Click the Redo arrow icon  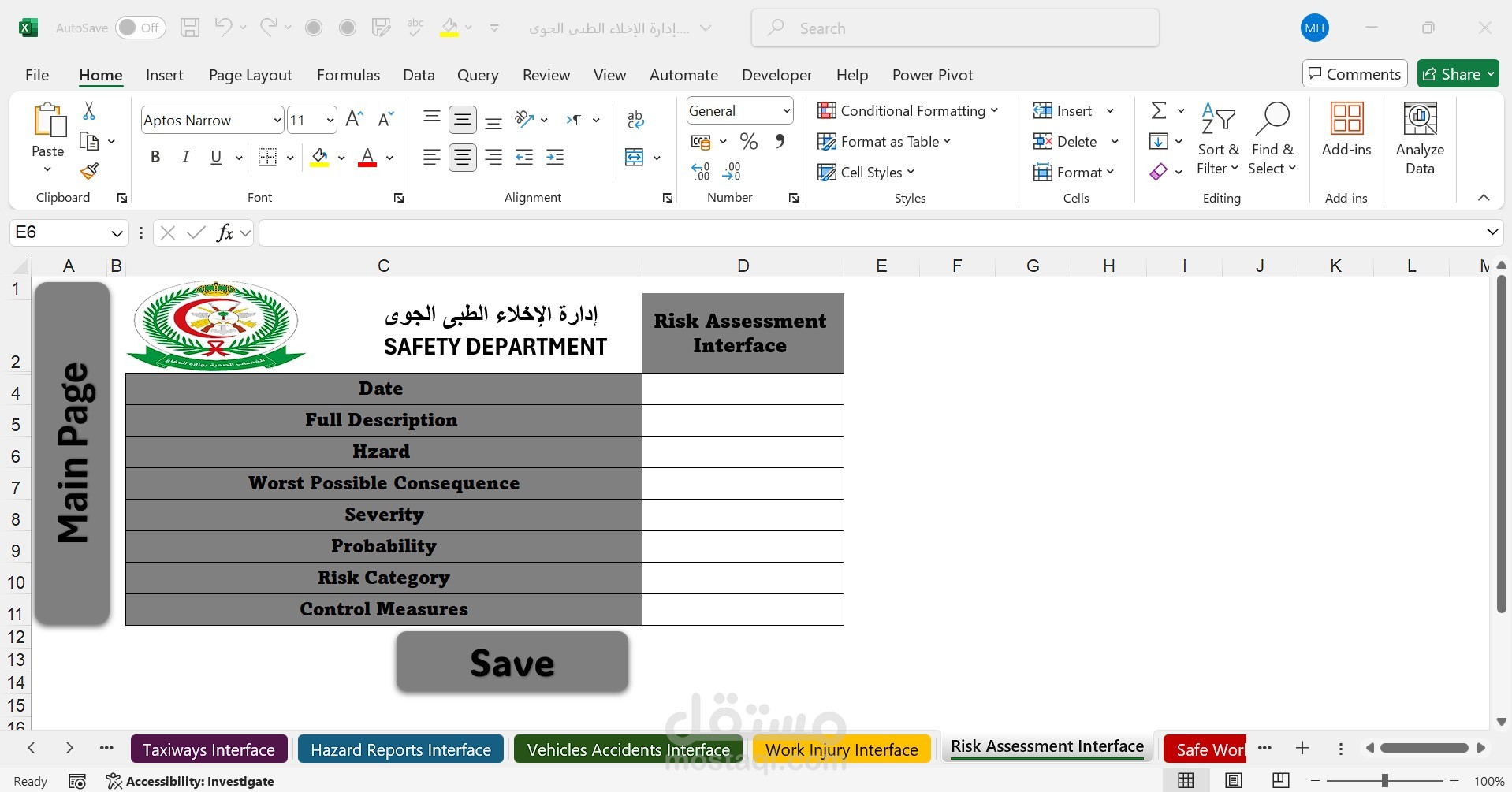click(x=269, y=28)
